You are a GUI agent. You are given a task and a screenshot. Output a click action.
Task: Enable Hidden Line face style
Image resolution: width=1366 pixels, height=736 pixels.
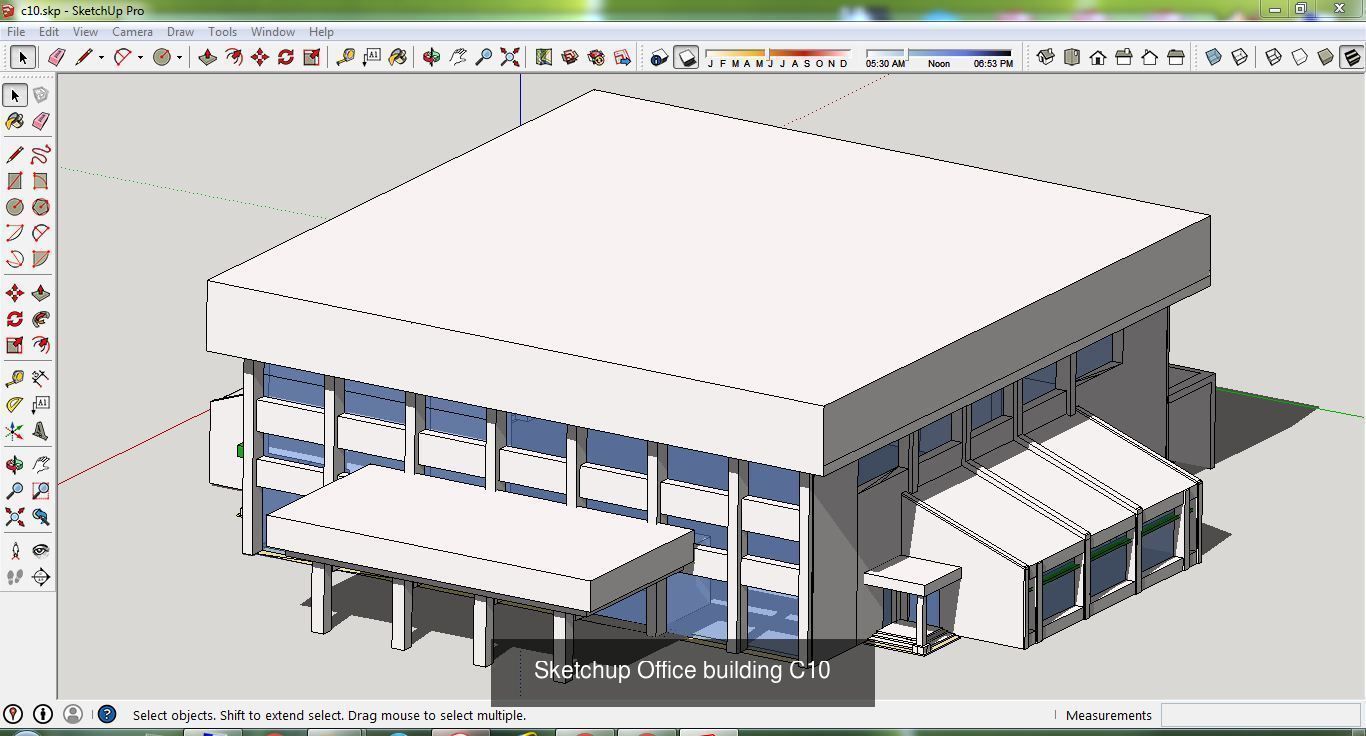click(1300, 57)
